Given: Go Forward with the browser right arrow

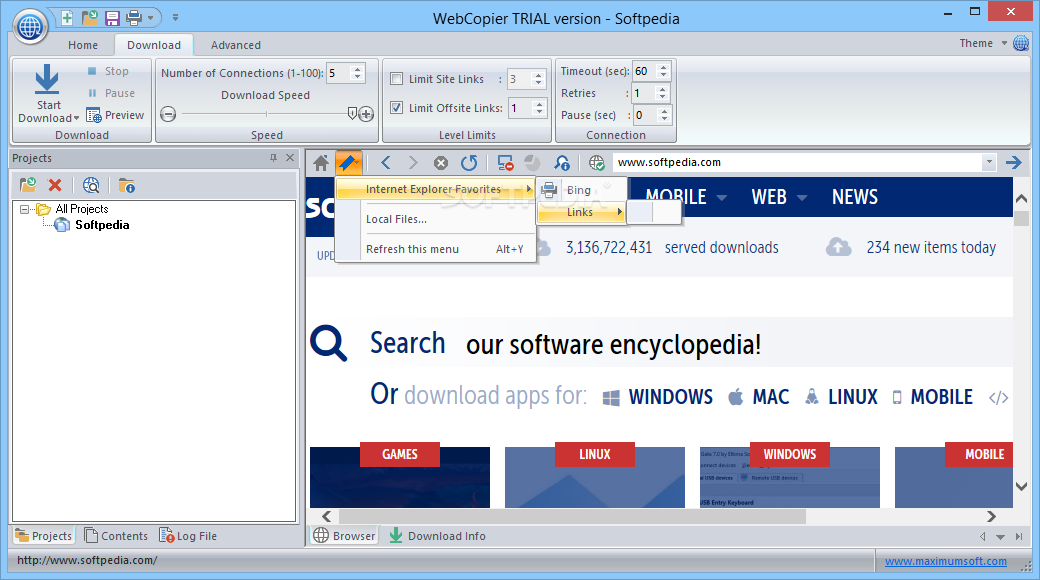Looking at the screenshot, I should pos(413,163).
